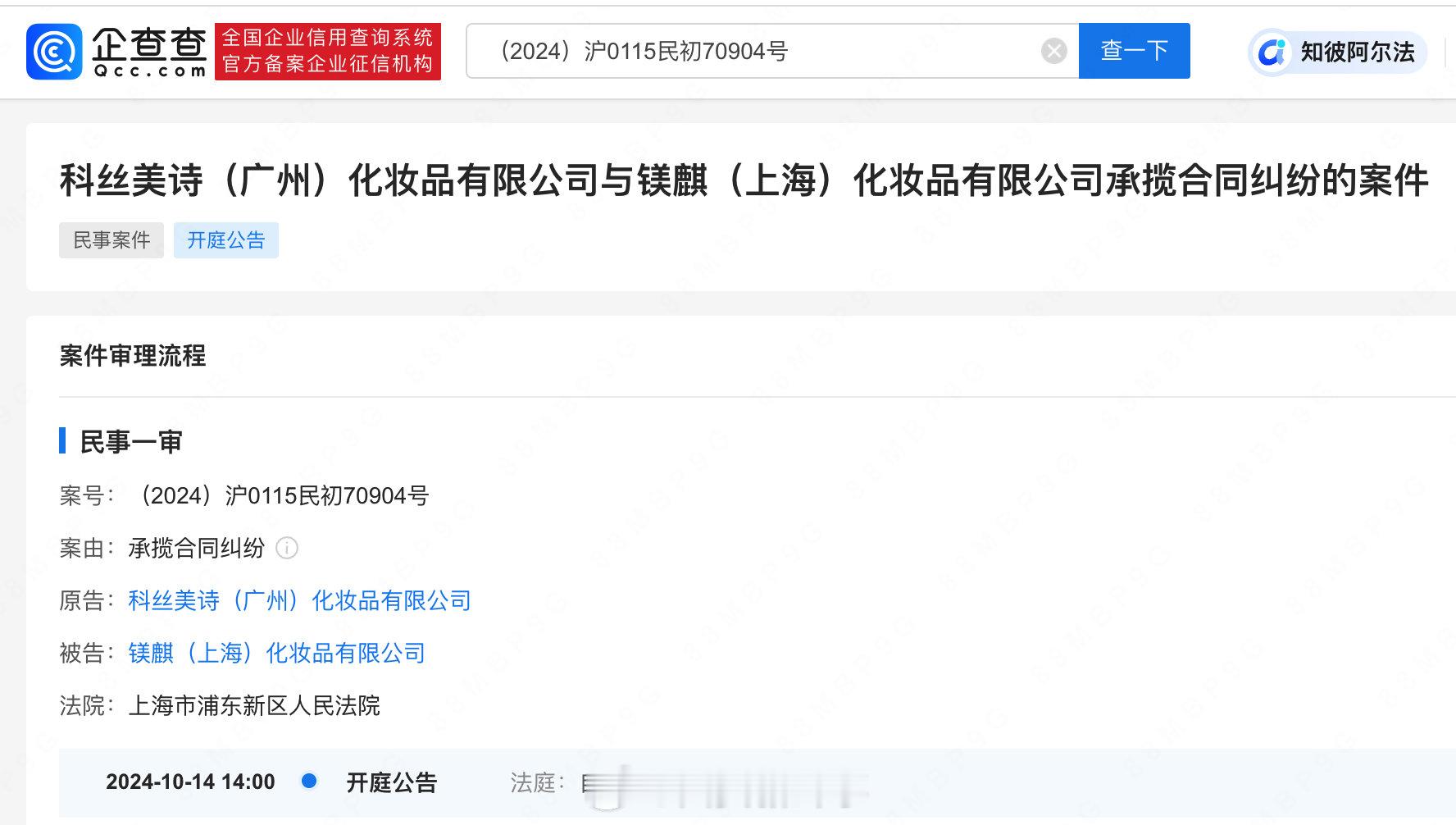Show info icon beside 承揽合同纠纷

pyautogui.click(x=287, y=548)
